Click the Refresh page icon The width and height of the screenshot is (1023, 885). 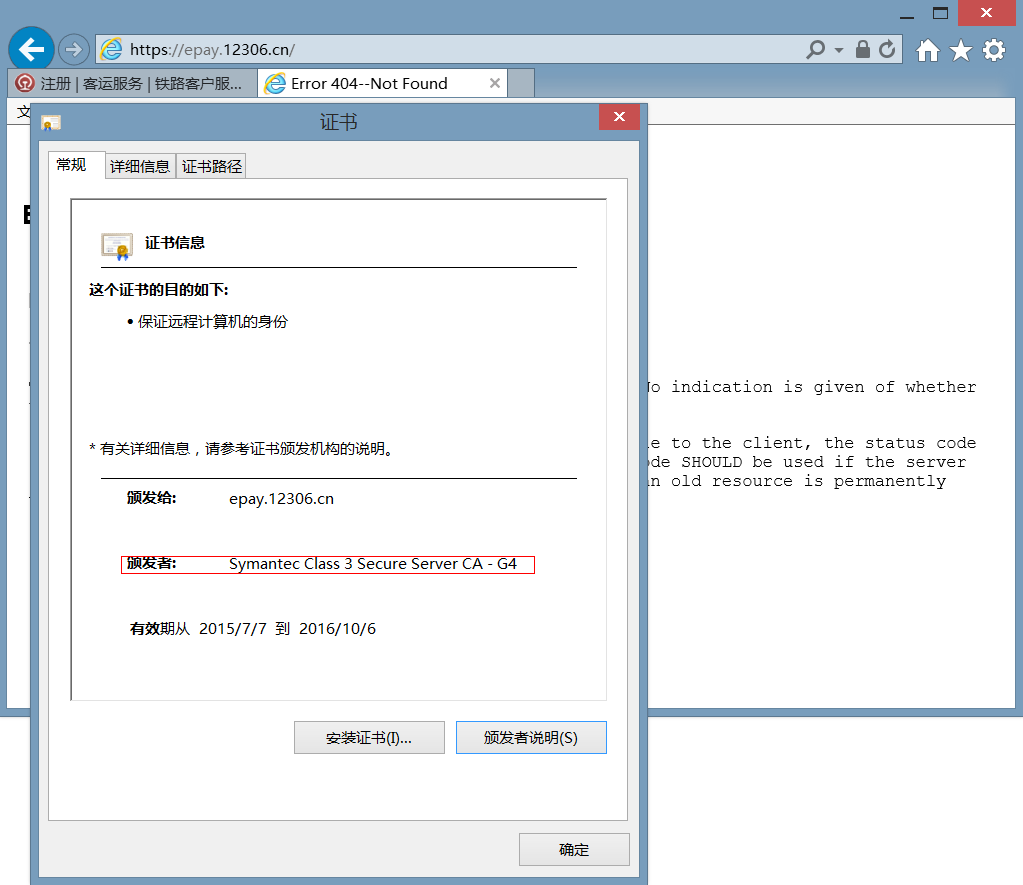pos(887,50)
